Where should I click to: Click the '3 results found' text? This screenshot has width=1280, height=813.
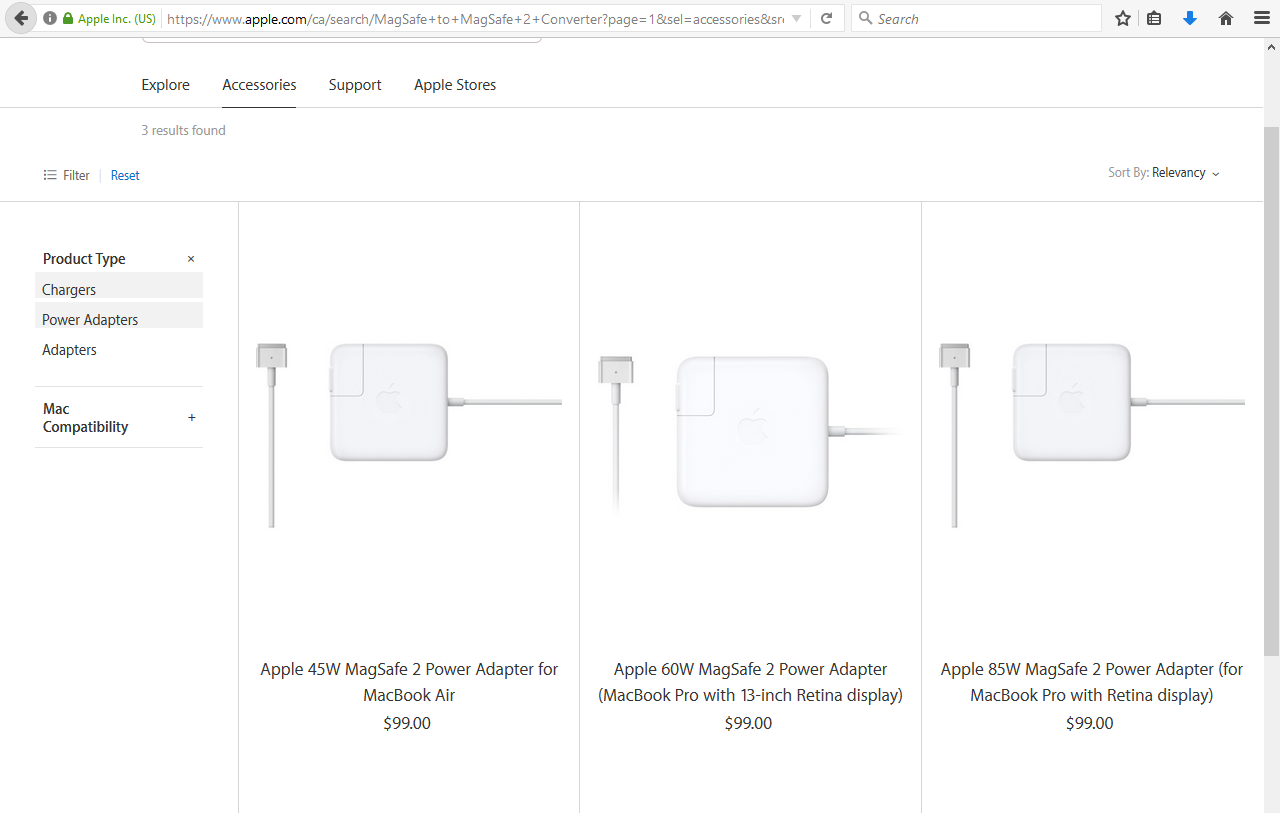pos(183,130)
